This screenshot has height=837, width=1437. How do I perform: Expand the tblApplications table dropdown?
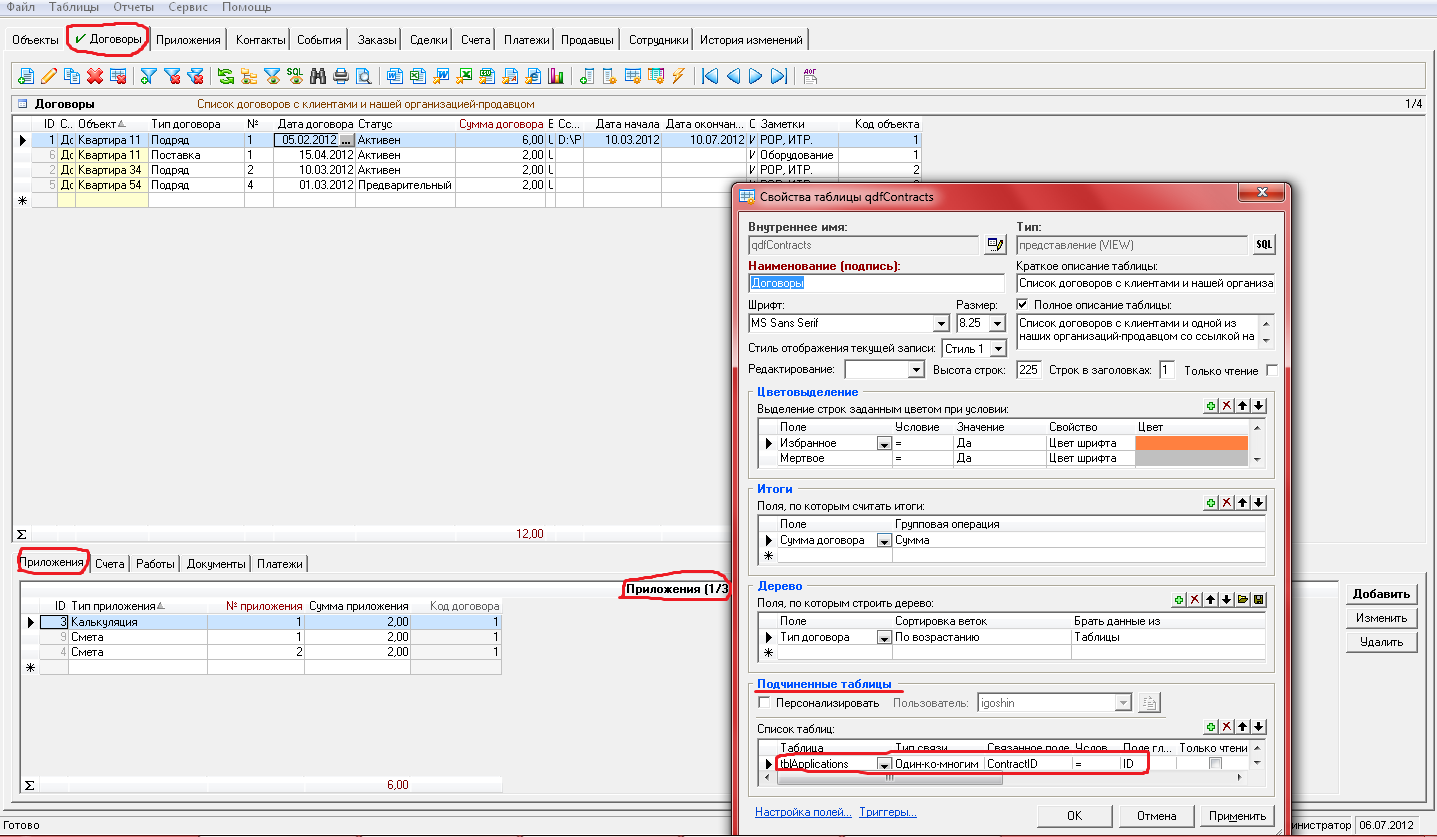(884, 764)
